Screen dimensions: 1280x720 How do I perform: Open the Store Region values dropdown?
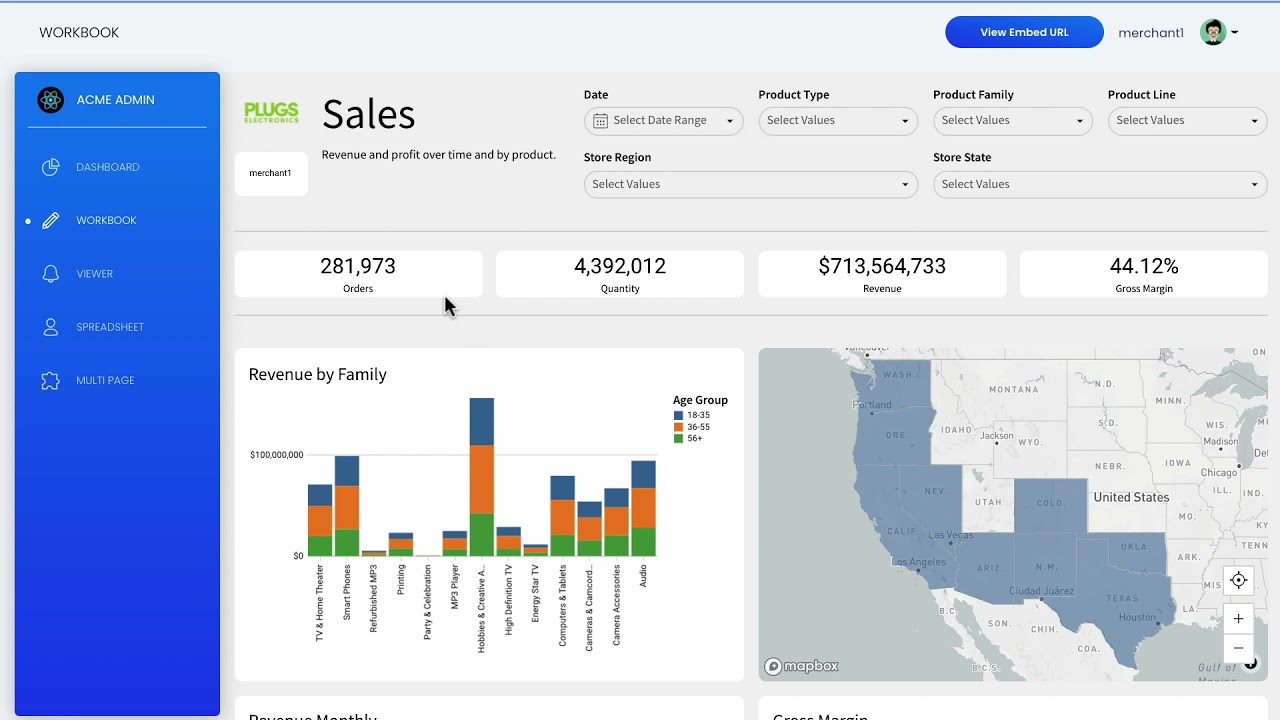[750, 184]
